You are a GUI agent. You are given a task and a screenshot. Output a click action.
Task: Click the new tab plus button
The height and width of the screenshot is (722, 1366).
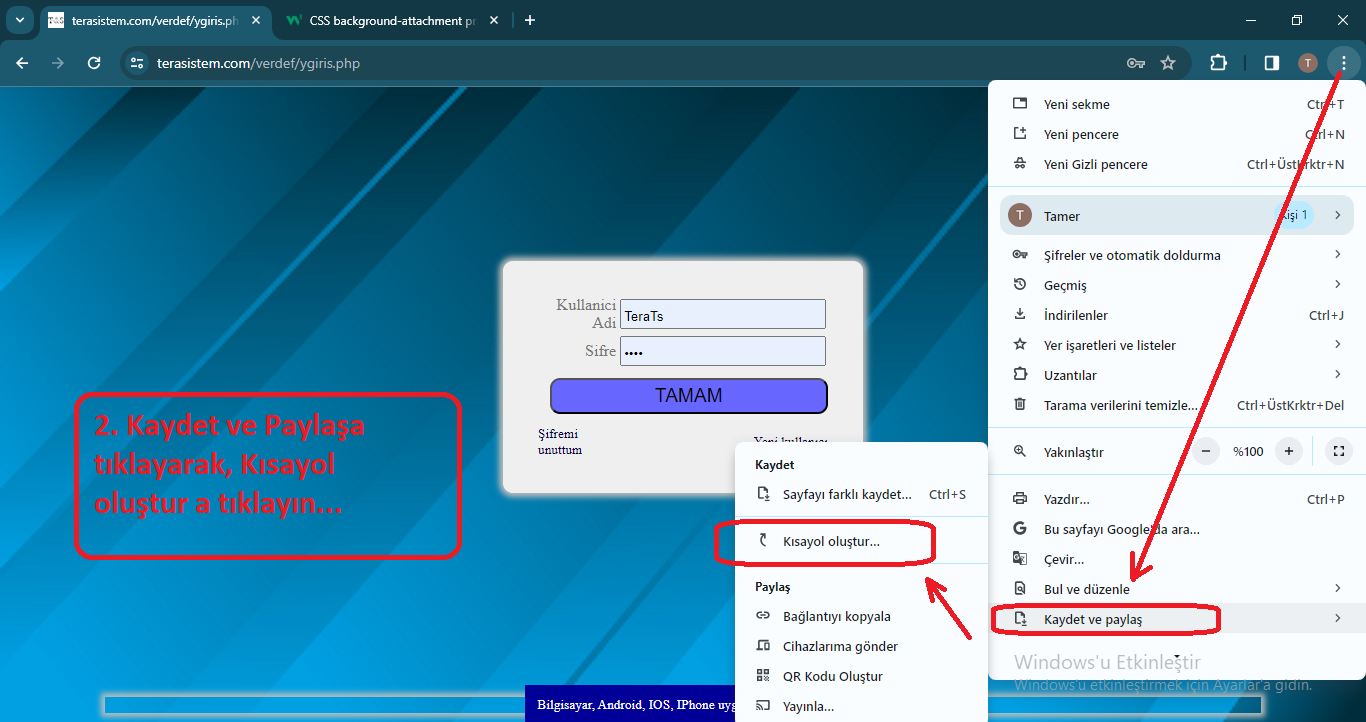coord(530,20)
